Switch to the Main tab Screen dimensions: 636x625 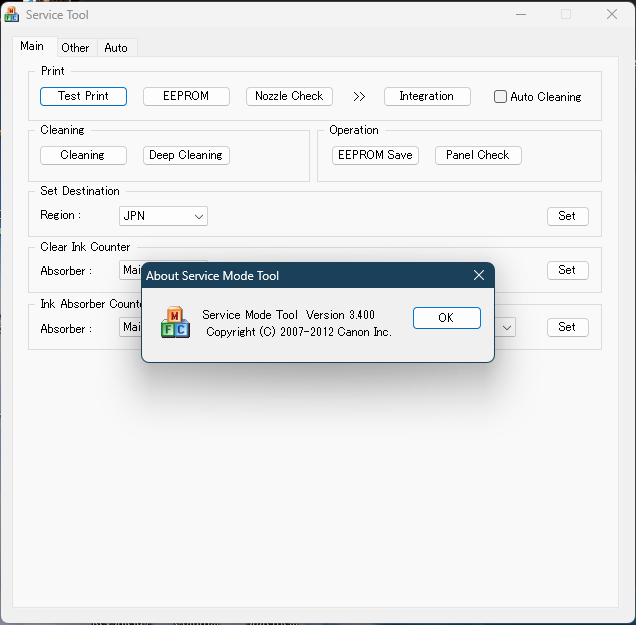click(x=32, y=46)
